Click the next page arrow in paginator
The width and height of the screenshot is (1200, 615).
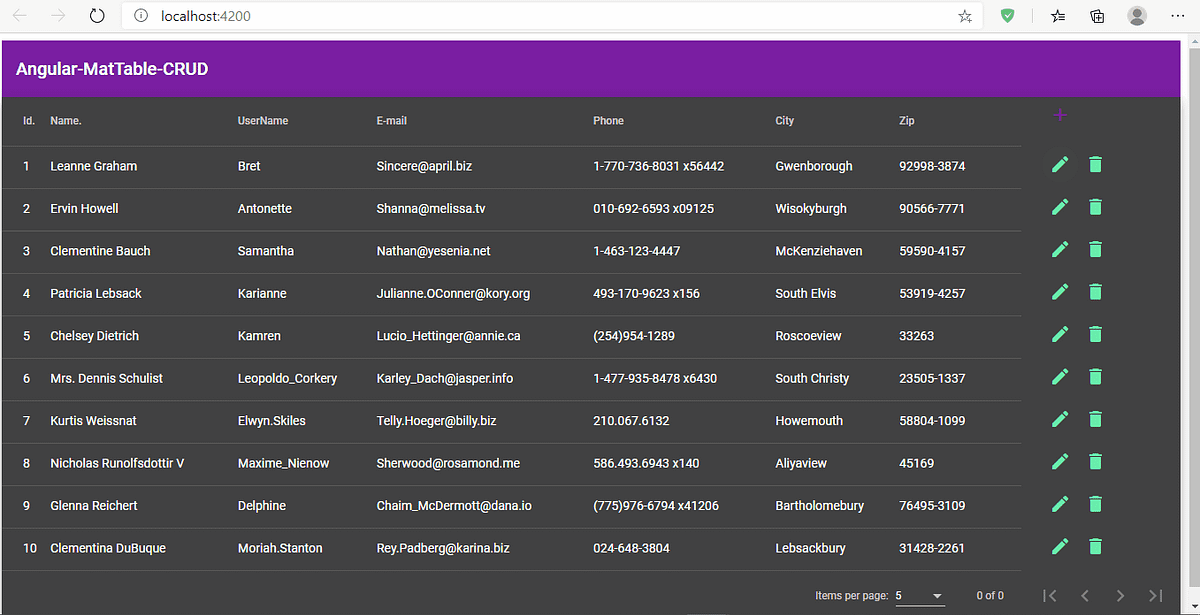(x=1120, y=595)
